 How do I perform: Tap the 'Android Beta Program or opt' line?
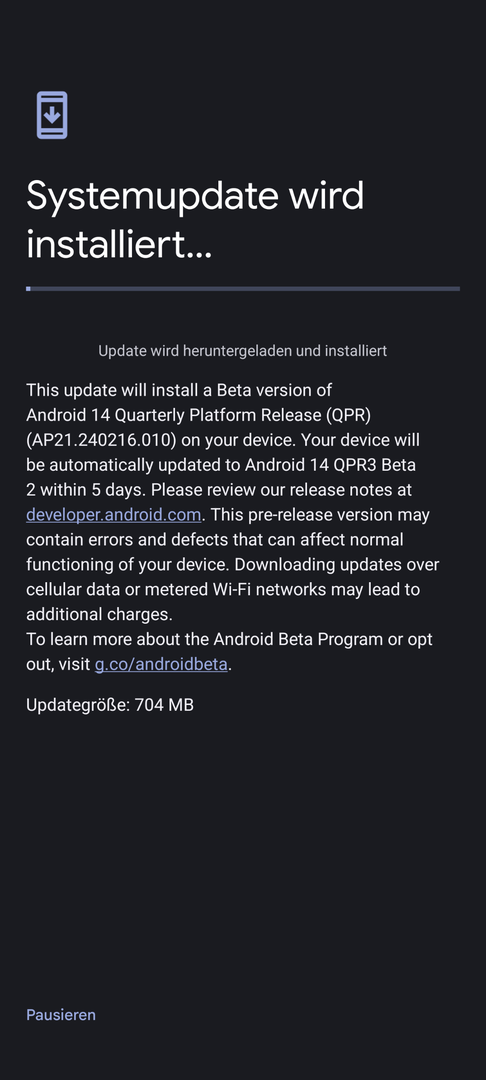coord(323,639)
